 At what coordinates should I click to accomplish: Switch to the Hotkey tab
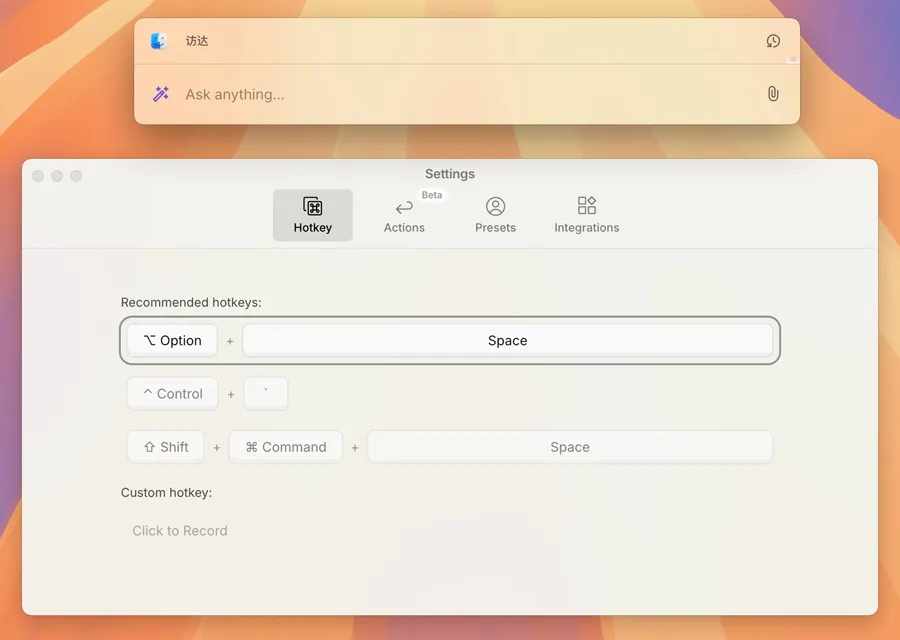point(313,215)
